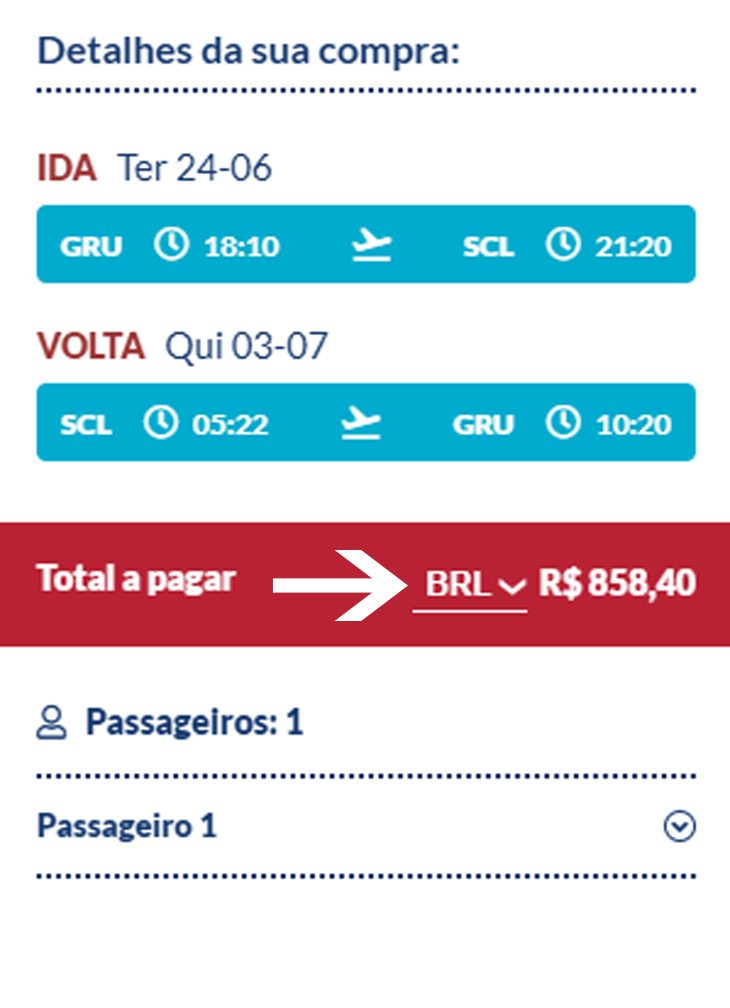
Task: Click the airplane icon on the IDA flight
Action: (x=371, y=244)
